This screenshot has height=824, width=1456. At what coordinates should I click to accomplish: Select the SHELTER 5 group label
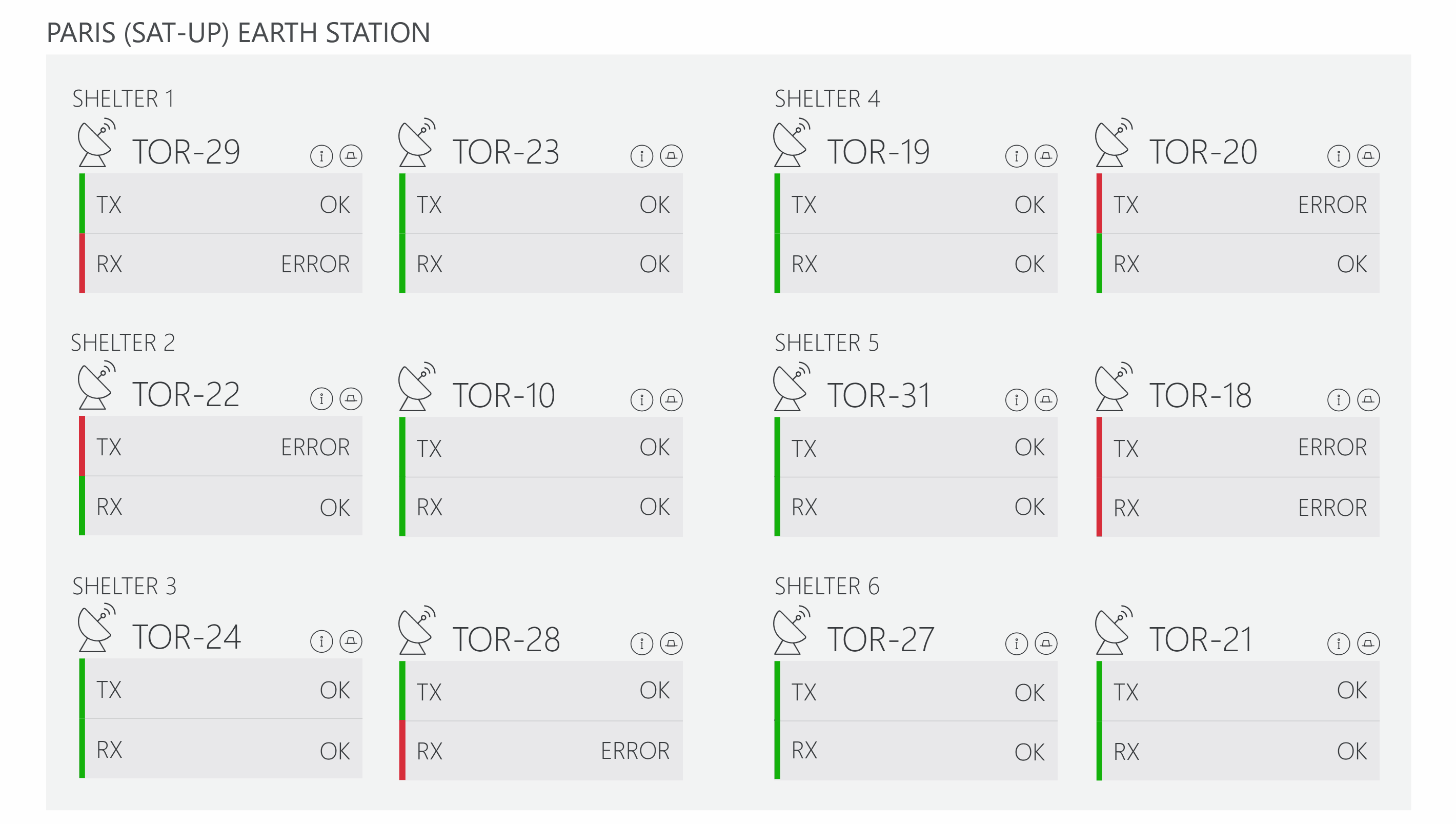pyautogui.click(x=826, y=341)
